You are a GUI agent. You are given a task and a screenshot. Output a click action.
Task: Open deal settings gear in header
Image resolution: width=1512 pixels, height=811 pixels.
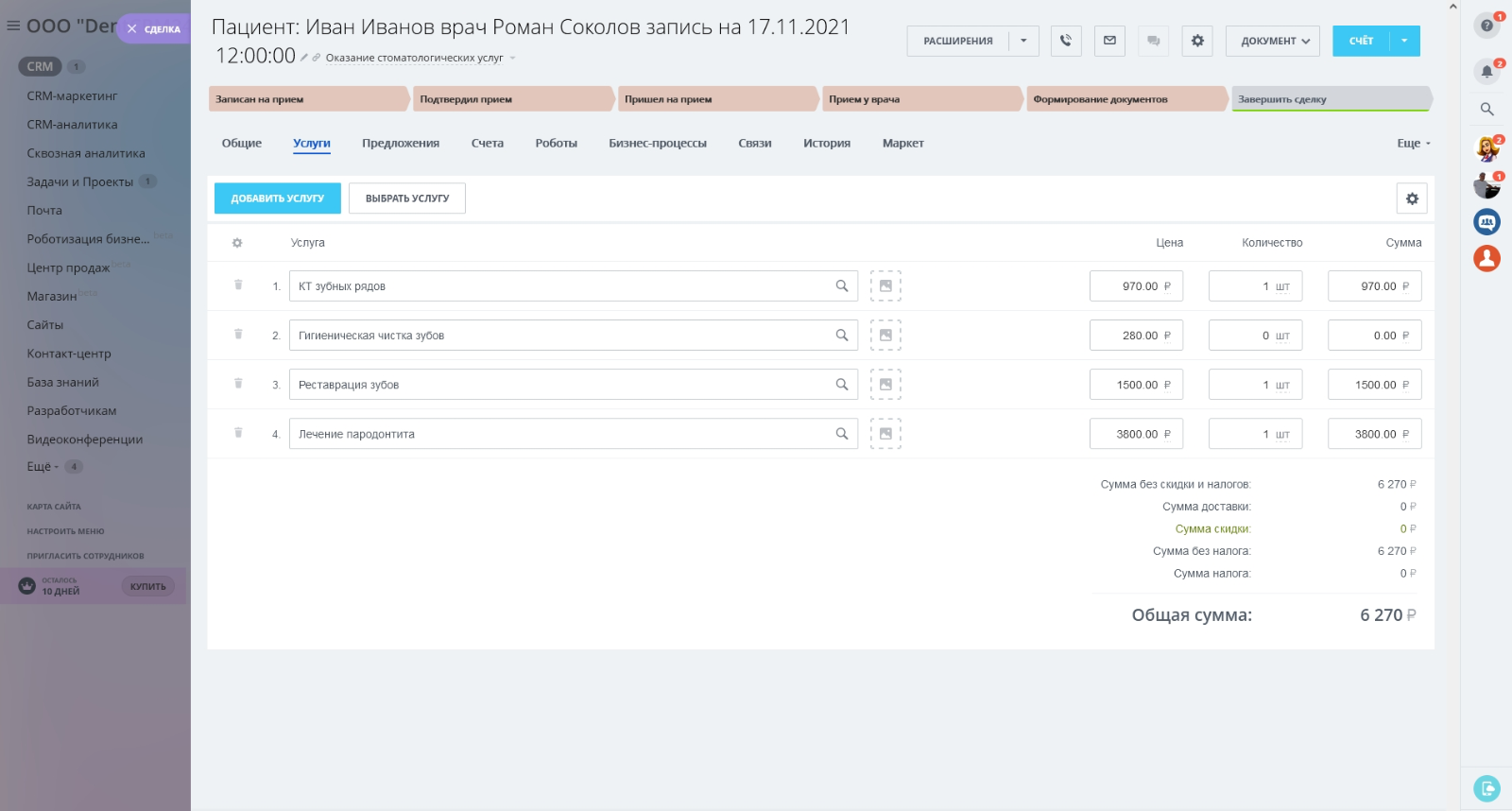point(1197,41)
